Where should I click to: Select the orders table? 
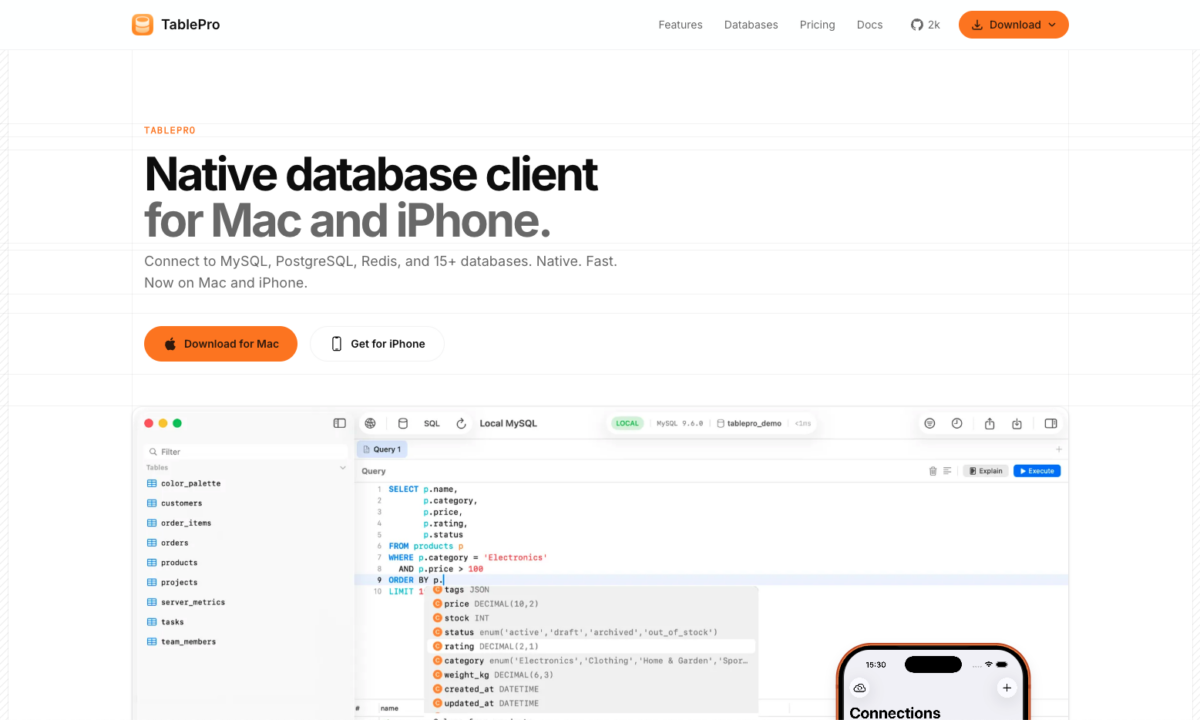(x=167, y=543)
